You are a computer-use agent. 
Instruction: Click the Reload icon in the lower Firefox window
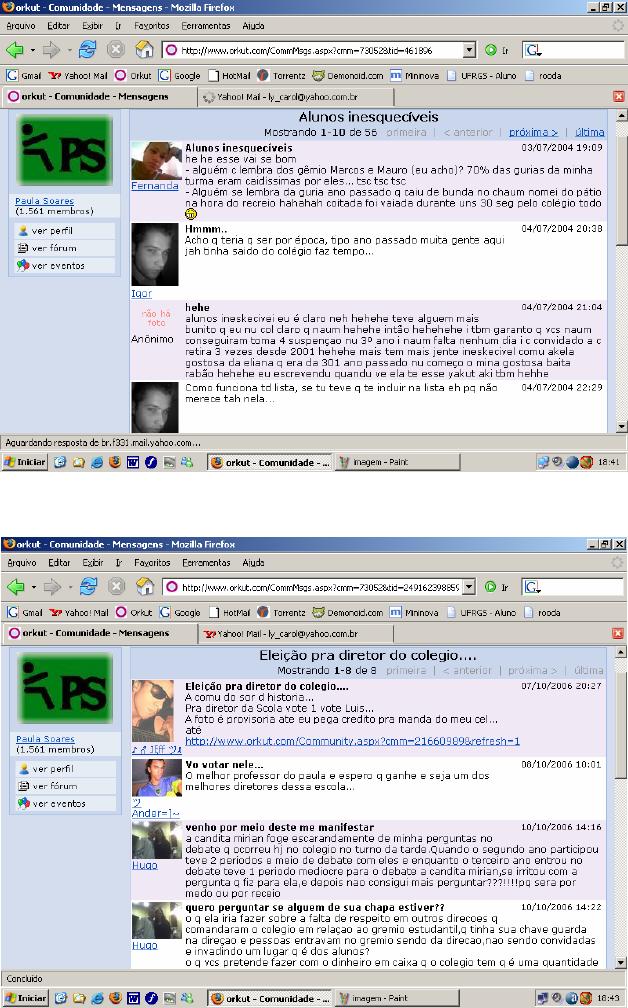point(88,587)
